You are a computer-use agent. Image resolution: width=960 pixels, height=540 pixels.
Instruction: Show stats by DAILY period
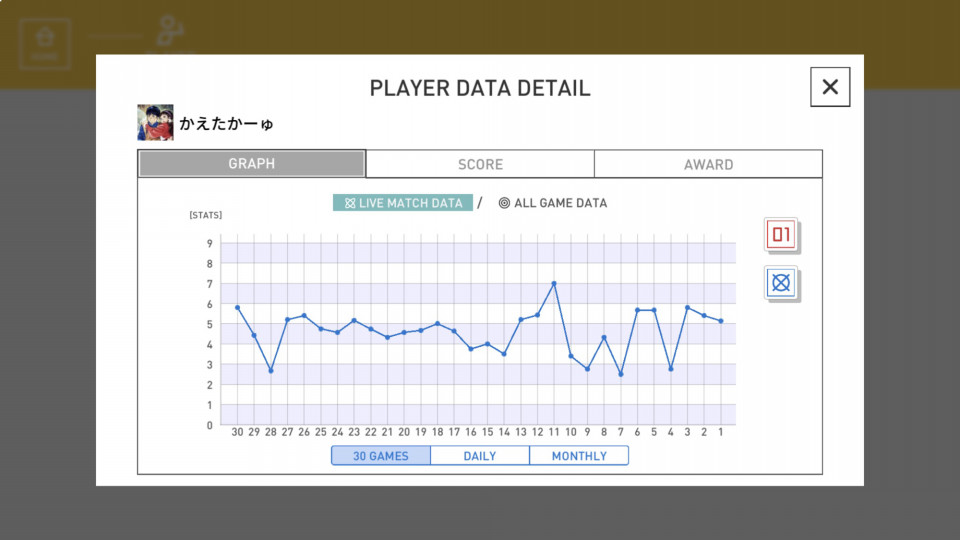pyautogui.click(x=480, y=456)
